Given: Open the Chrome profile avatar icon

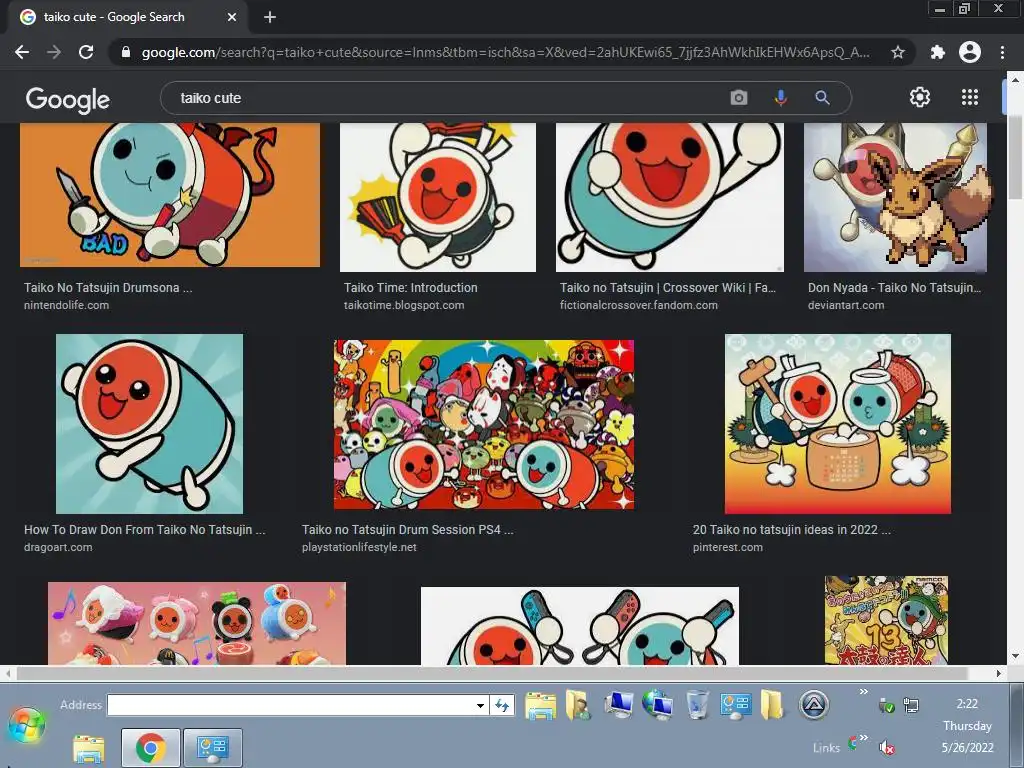Looking at the screenshot, I should [970, 52].
